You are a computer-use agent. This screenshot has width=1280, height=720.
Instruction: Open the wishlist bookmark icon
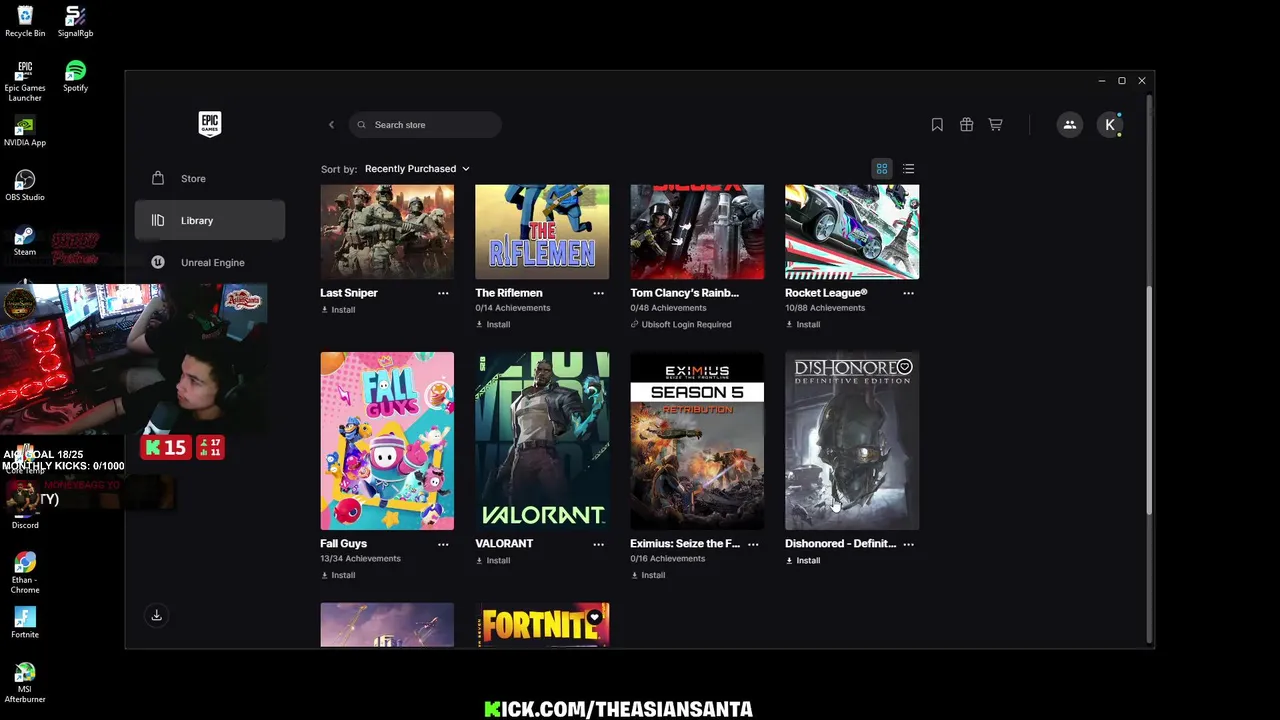click(x=937, y=125)
